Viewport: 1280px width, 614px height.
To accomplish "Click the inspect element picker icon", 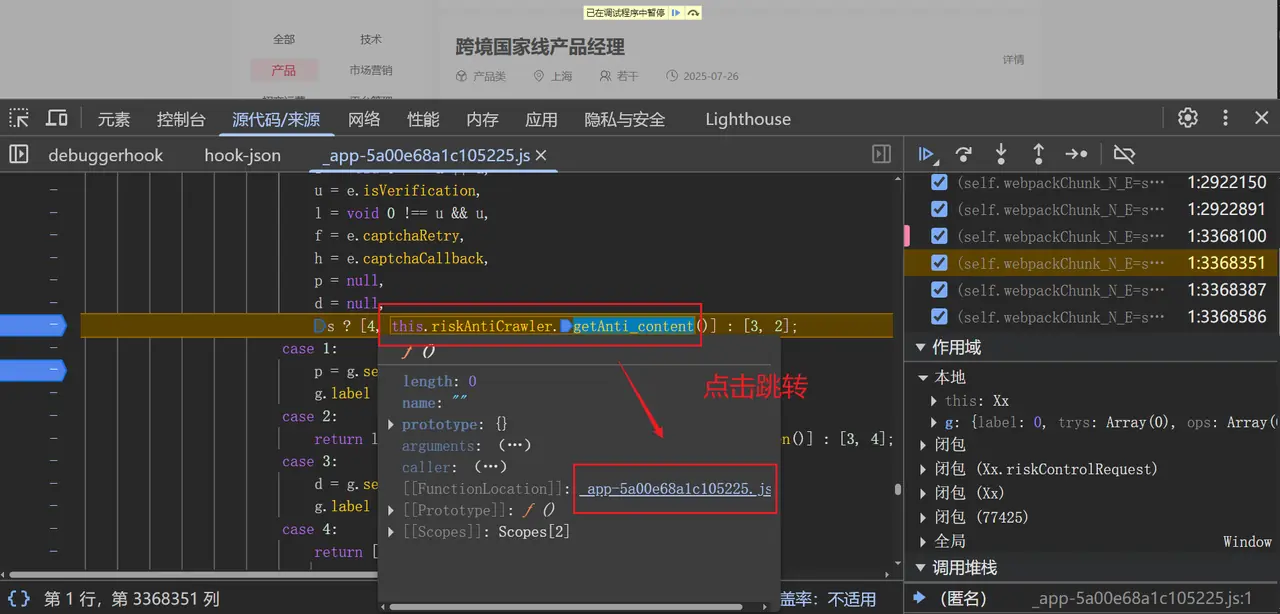I will (x=19, y=118).
